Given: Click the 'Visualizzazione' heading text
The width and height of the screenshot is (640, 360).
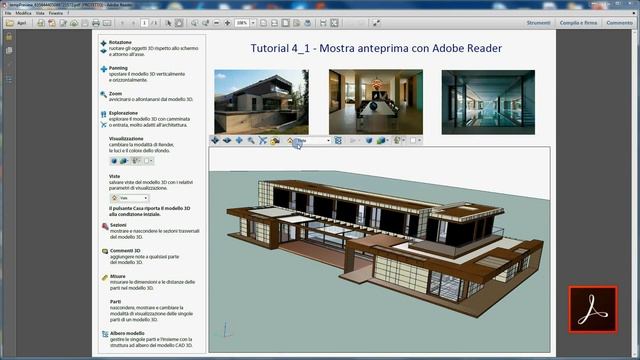Looking at the screenshot, I should [126, 138].
